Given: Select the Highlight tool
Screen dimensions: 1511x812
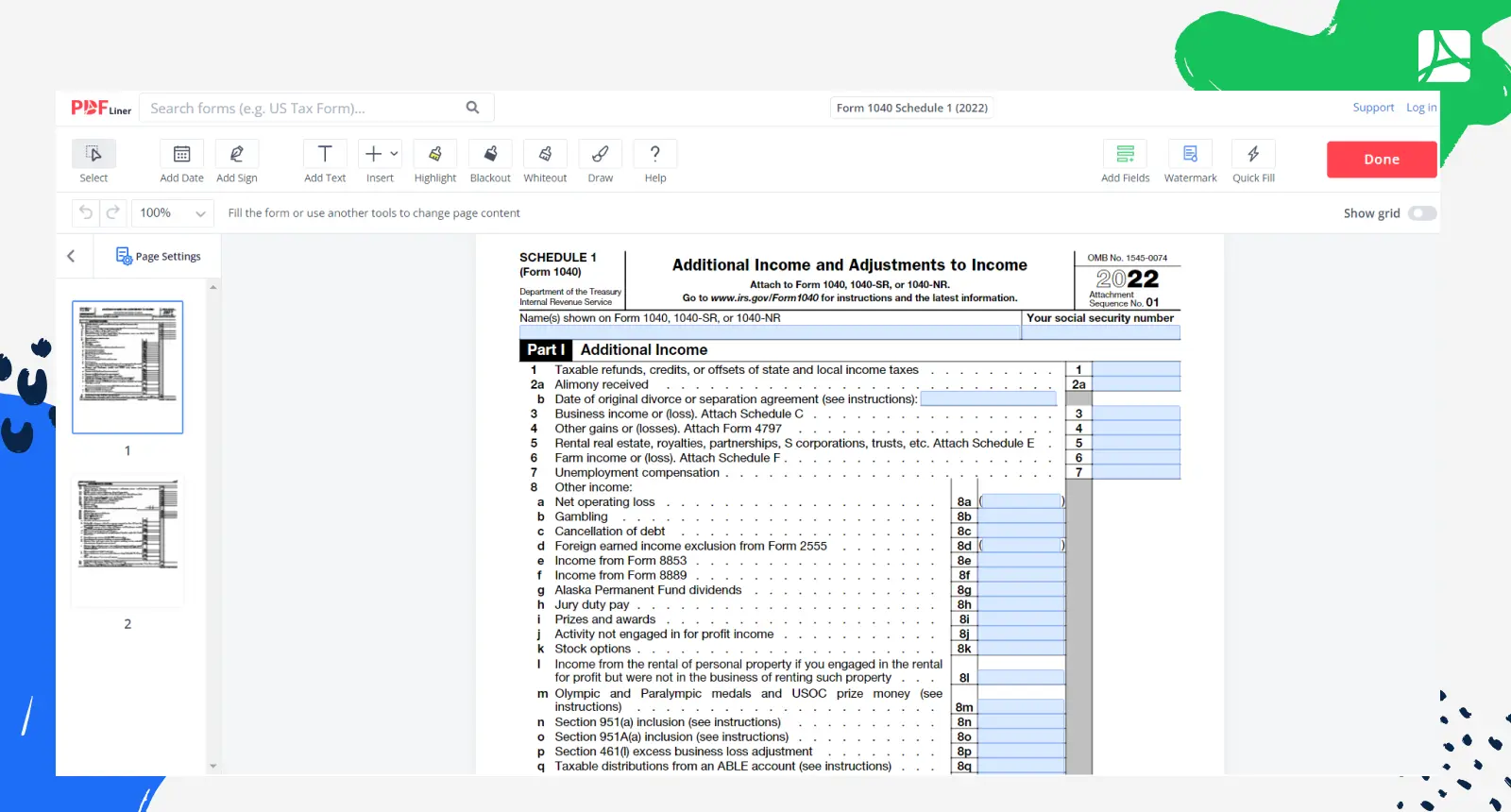Looking at the screenshot, I should tap(434, 161).
